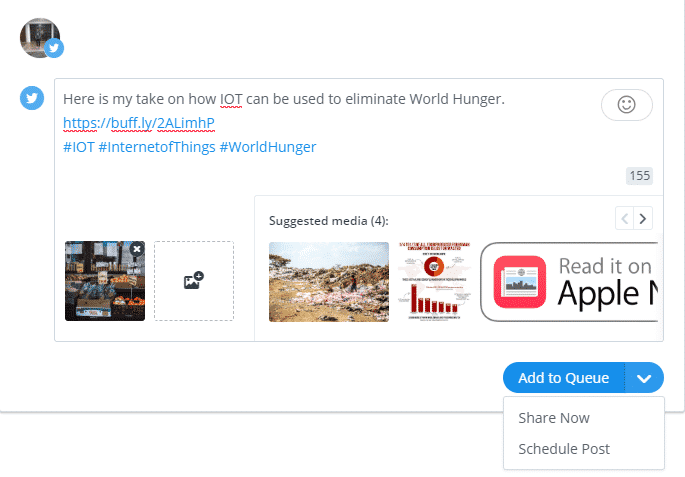685x477 pixels.
Task: Click the #InternetofThings hashtag
Action: pos(157,147)
